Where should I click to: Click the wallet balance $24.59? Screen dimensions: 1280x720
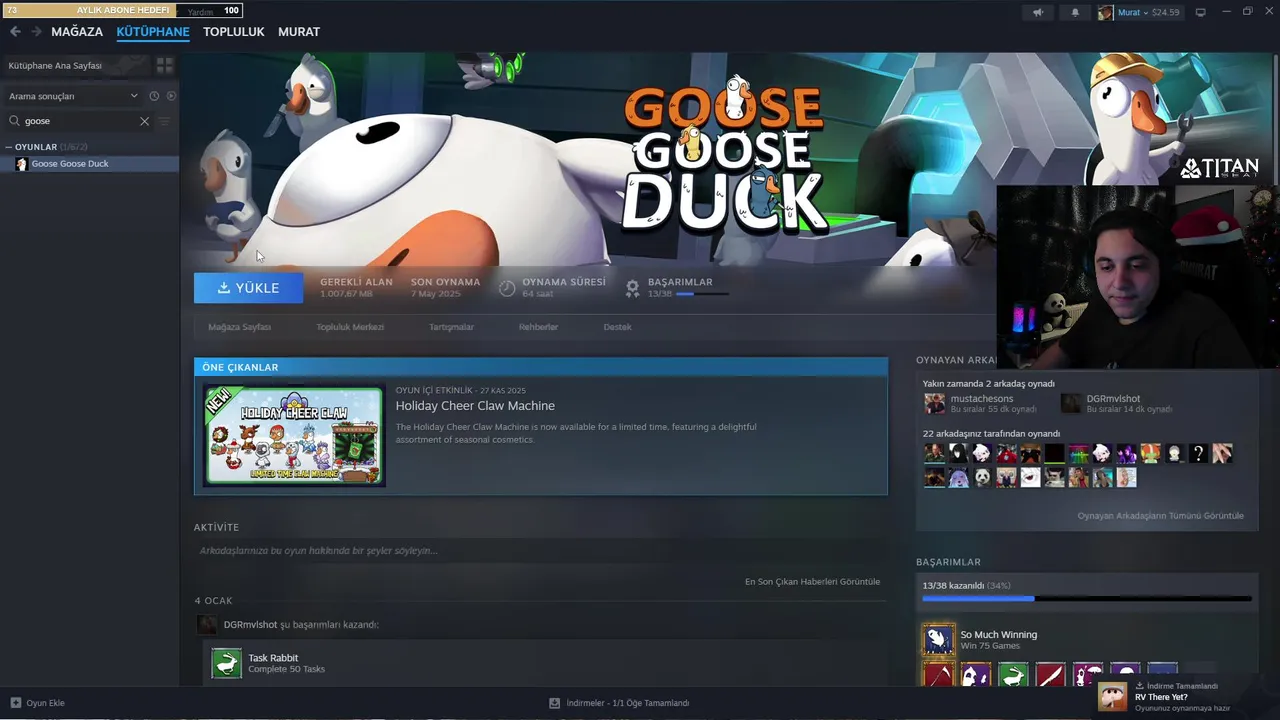click(x=1165, y=12)
